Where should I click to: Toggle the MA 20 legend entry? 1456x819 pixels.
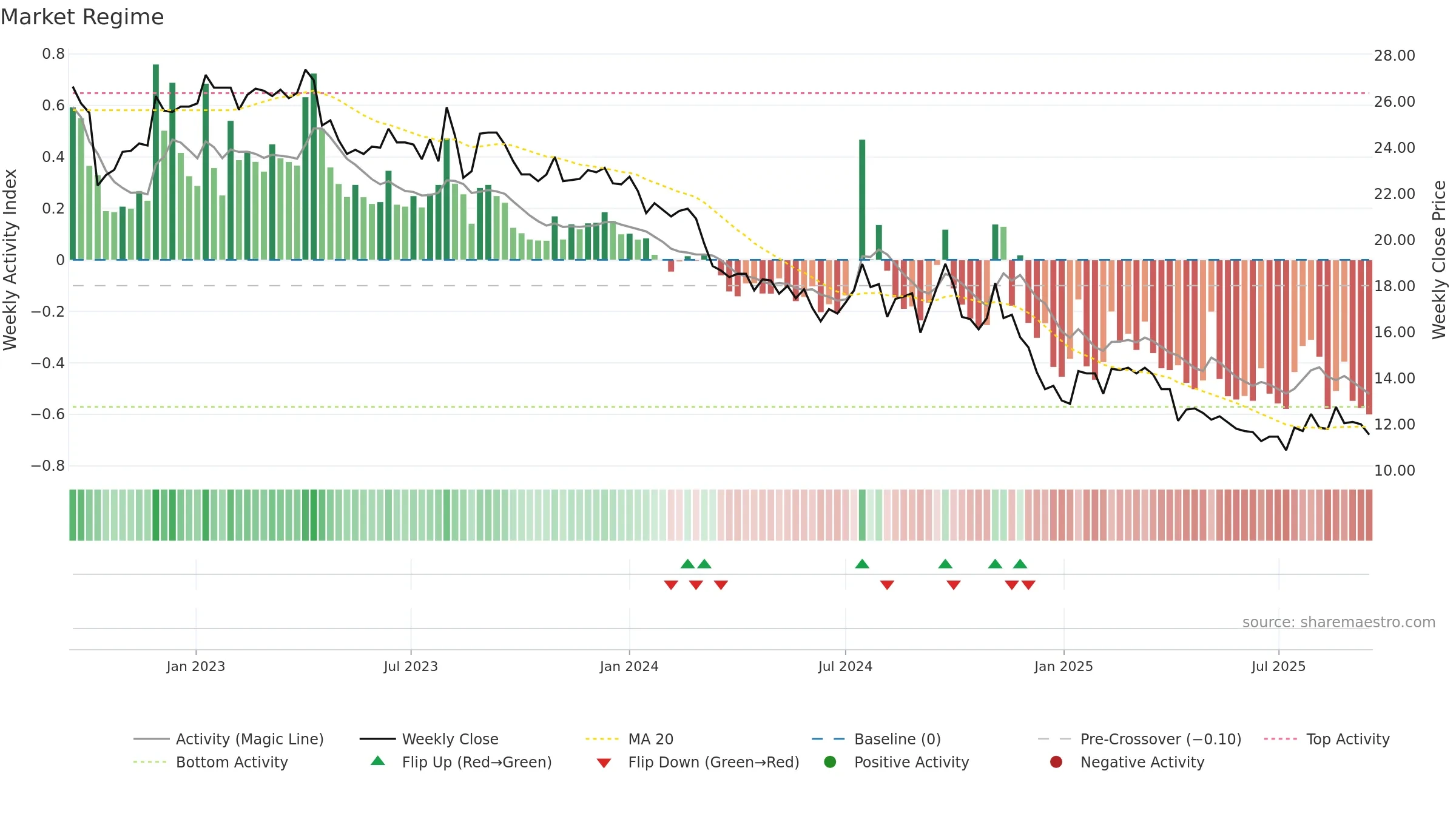[x=629, y=739]
